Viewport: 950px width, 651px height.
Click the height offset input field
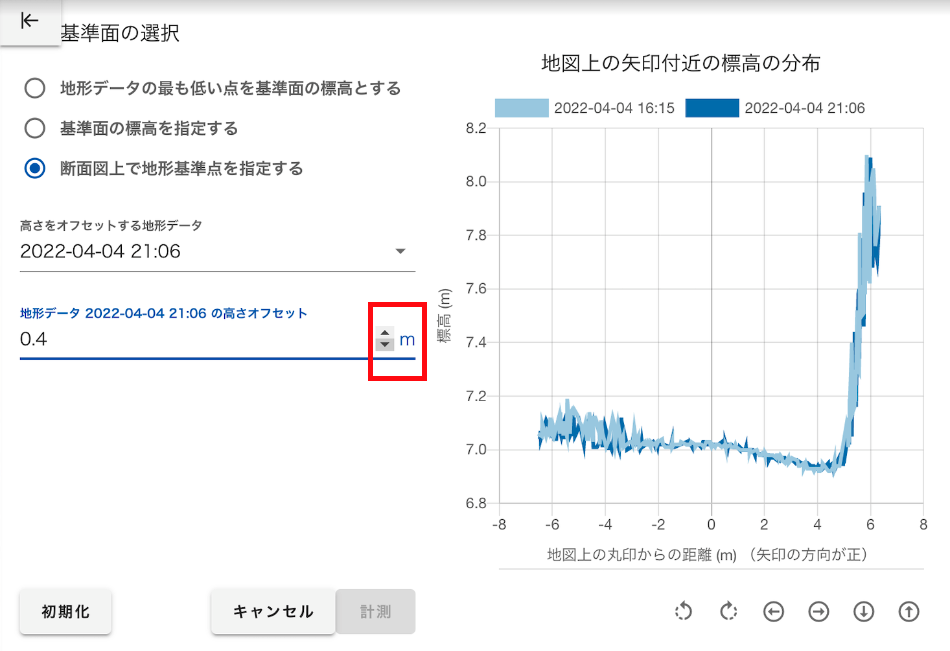(190, 340)
